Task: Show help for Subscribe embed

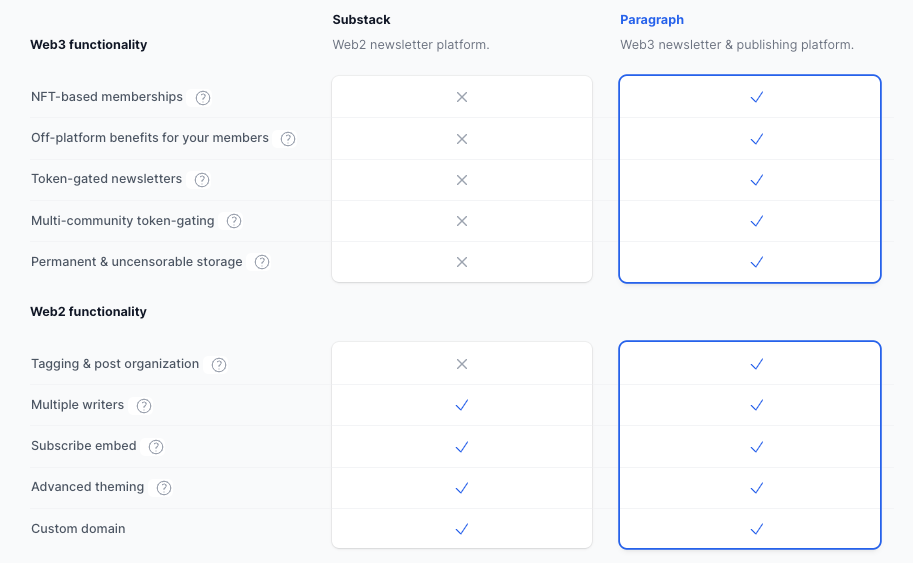Action: pos(156,447)
